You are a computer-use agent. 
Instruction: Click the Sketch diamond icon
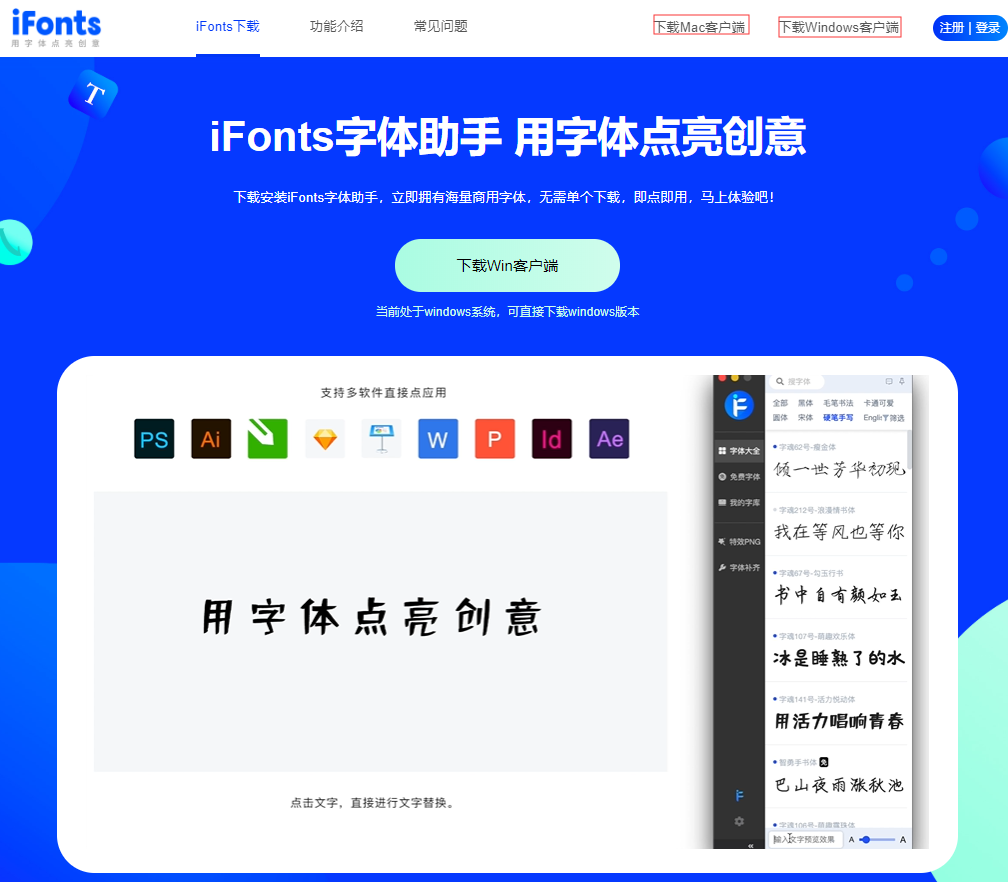click(325, 438)
